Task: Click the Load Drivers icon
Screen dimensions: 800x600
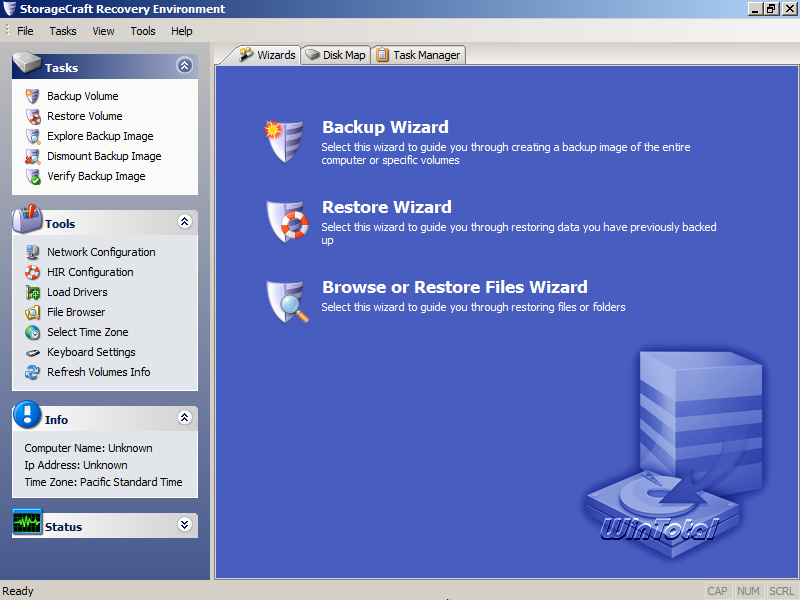Action: click(33, 292)
